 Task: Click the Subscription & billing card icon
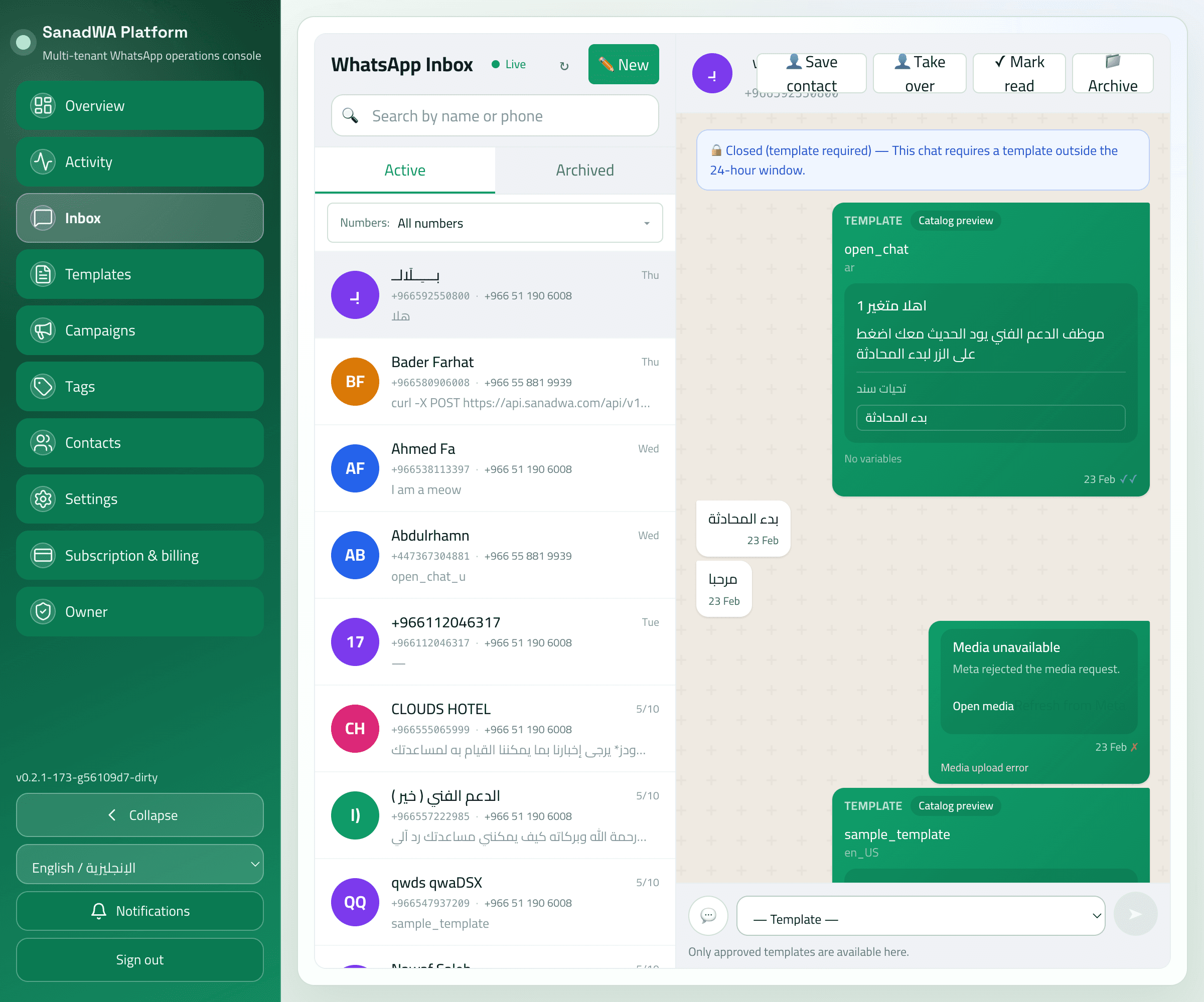pyautogui.click(x=43, y=555)
